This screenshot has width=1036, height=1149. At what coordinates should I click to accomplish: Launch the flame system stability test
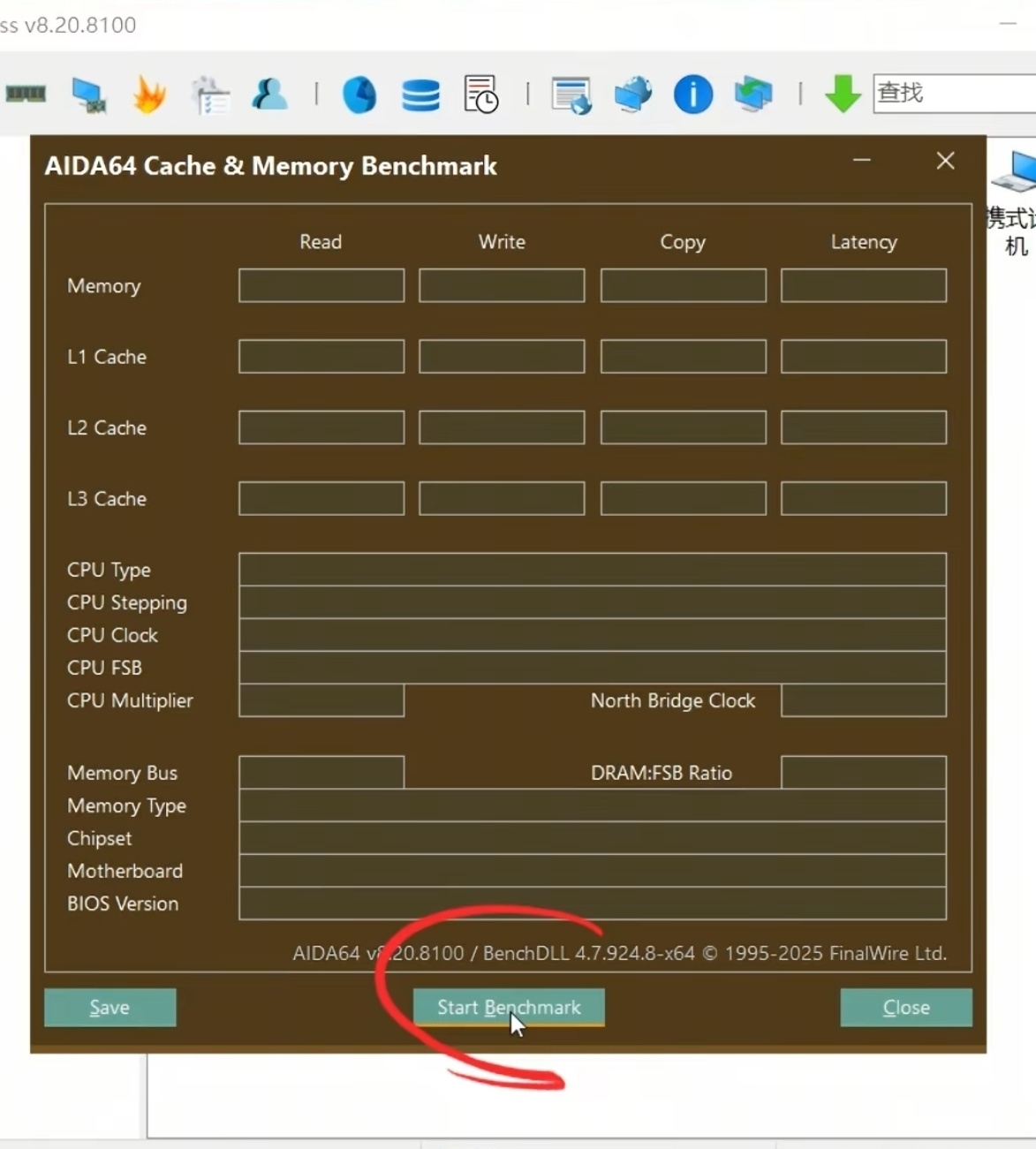click(x=149, y=94)
